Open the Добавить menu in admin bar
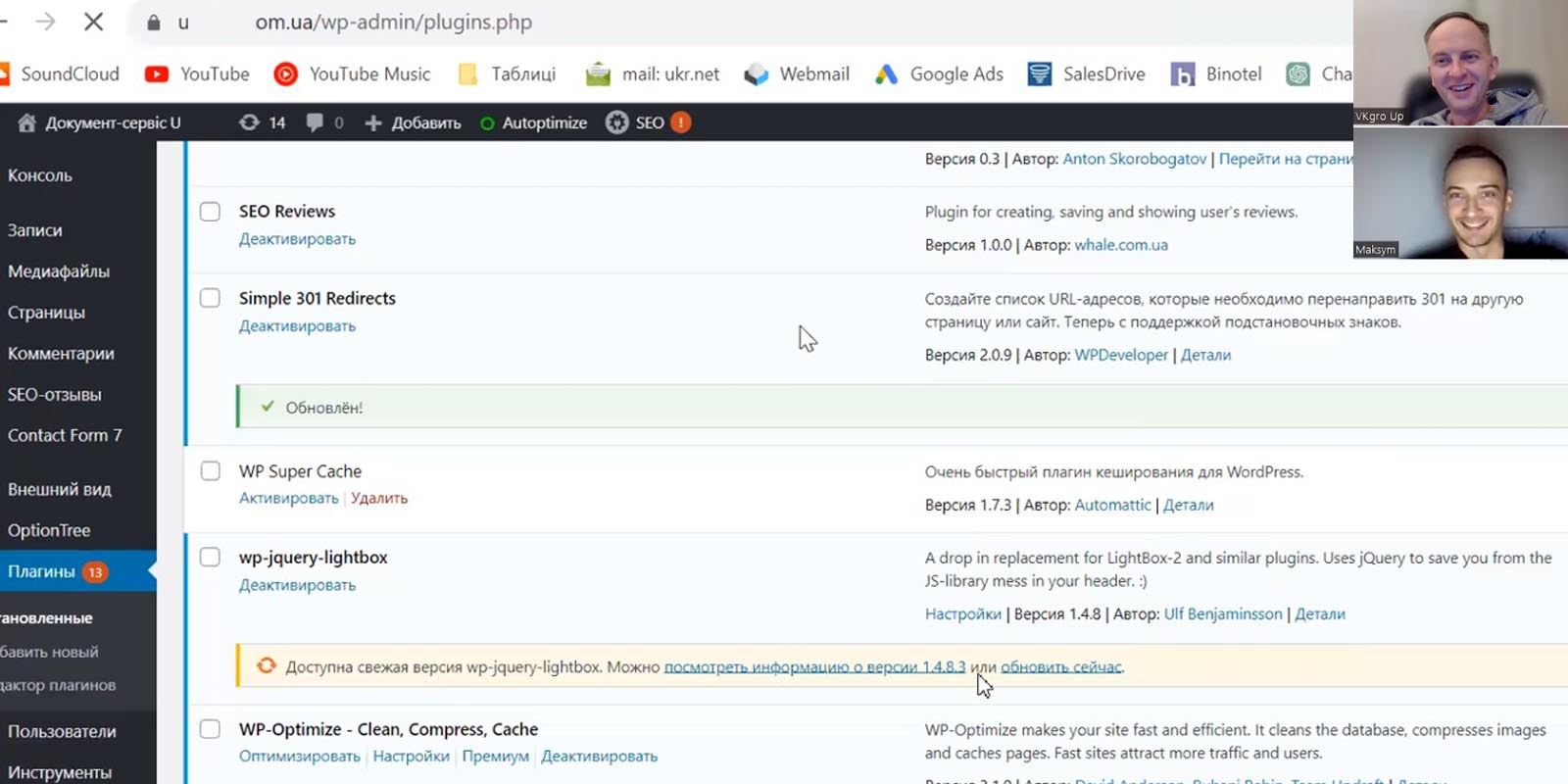 tap(413, 122)
